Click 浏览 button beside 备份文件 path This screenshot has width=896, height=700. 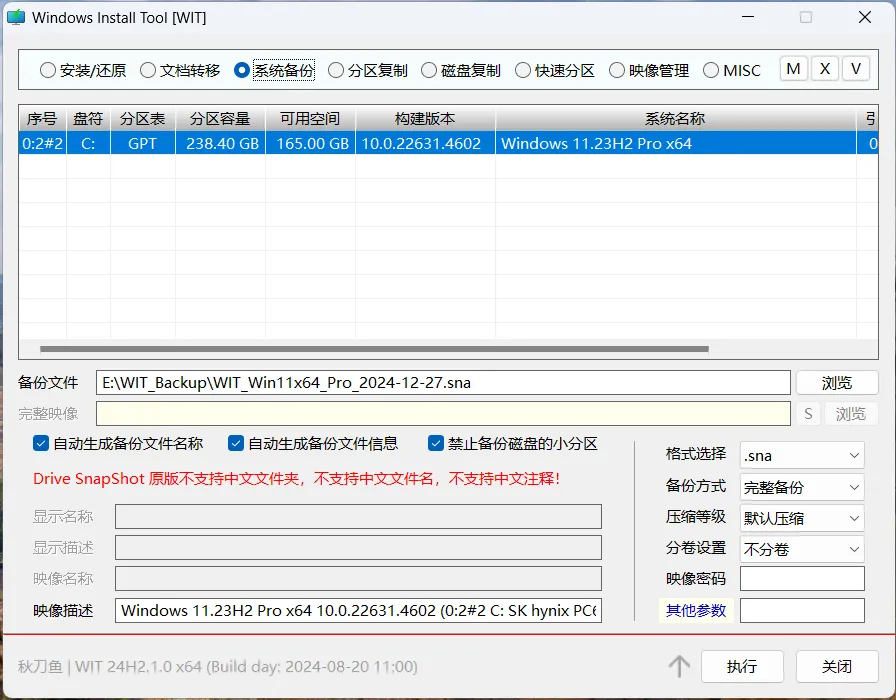(837, 382)
